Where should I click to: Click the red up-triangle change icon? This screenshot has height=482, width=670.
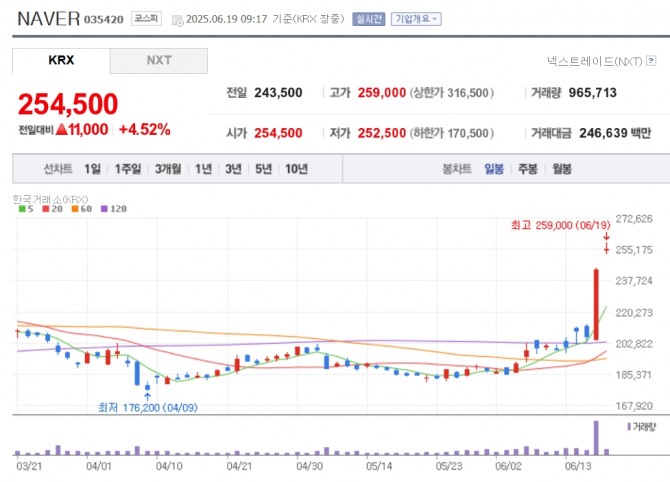62,129
